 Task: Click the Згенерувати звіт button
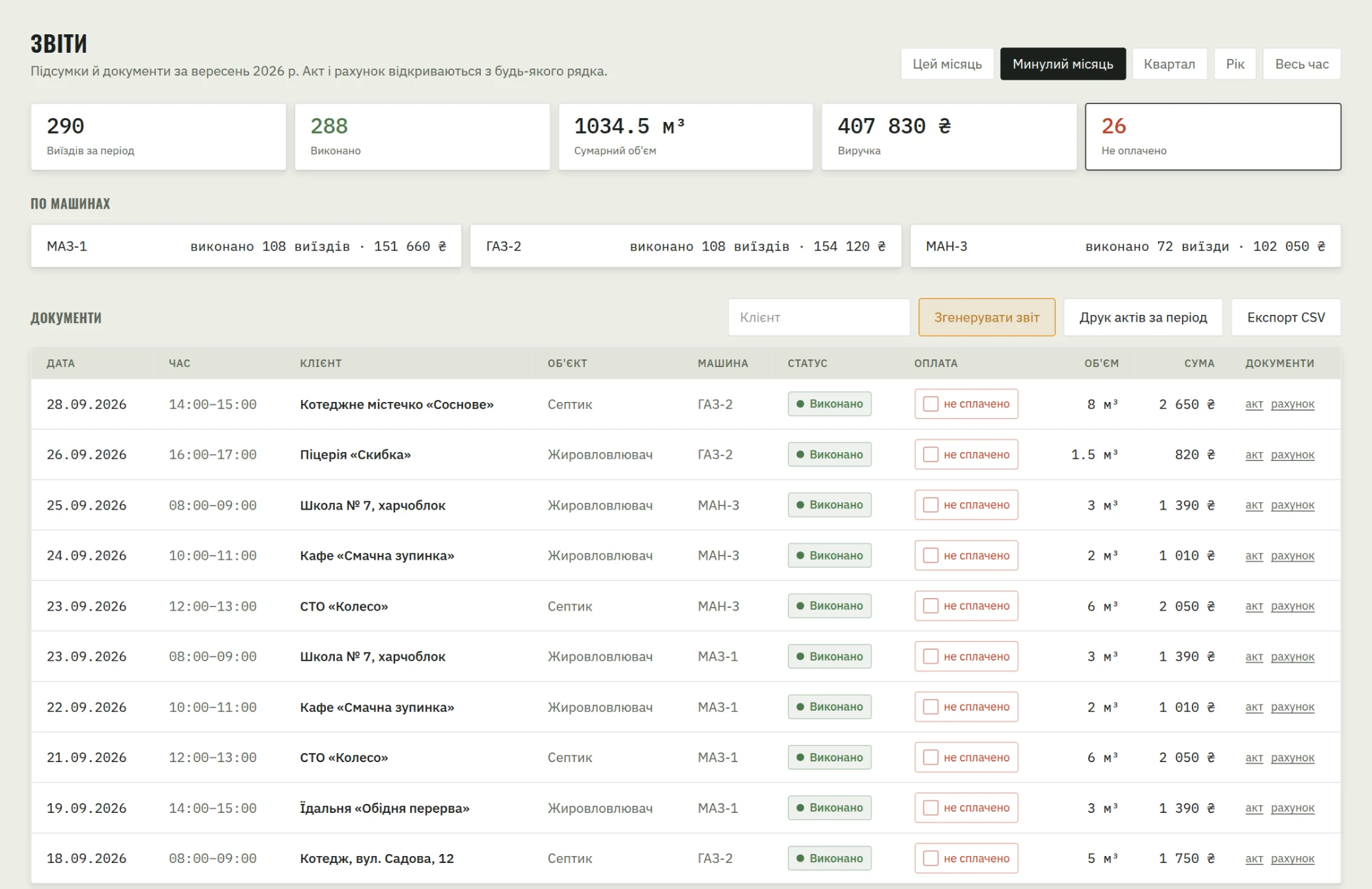click(x=986, y=317)
